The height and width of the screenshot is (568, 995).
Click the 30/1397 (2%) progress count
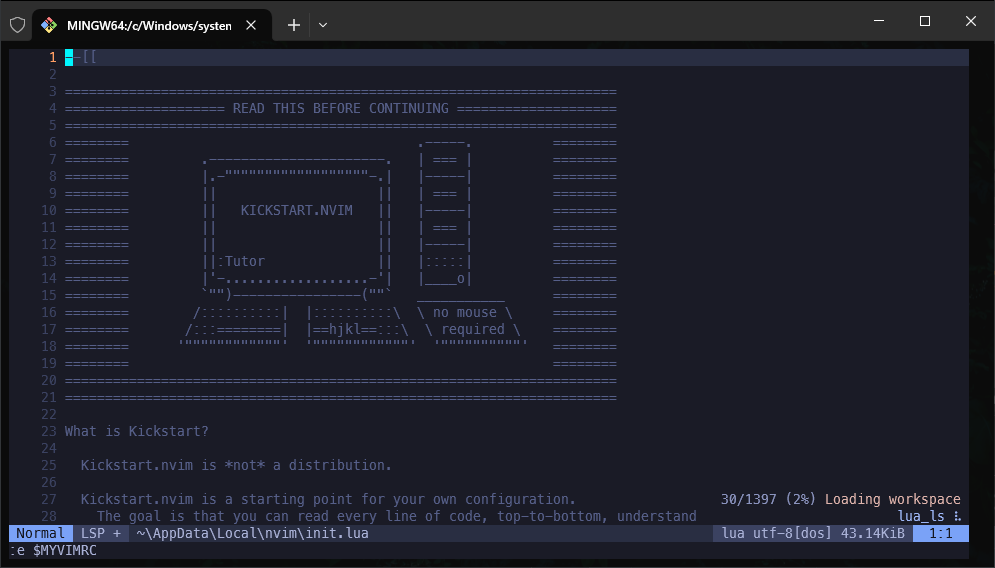click(x=768, y=499)
